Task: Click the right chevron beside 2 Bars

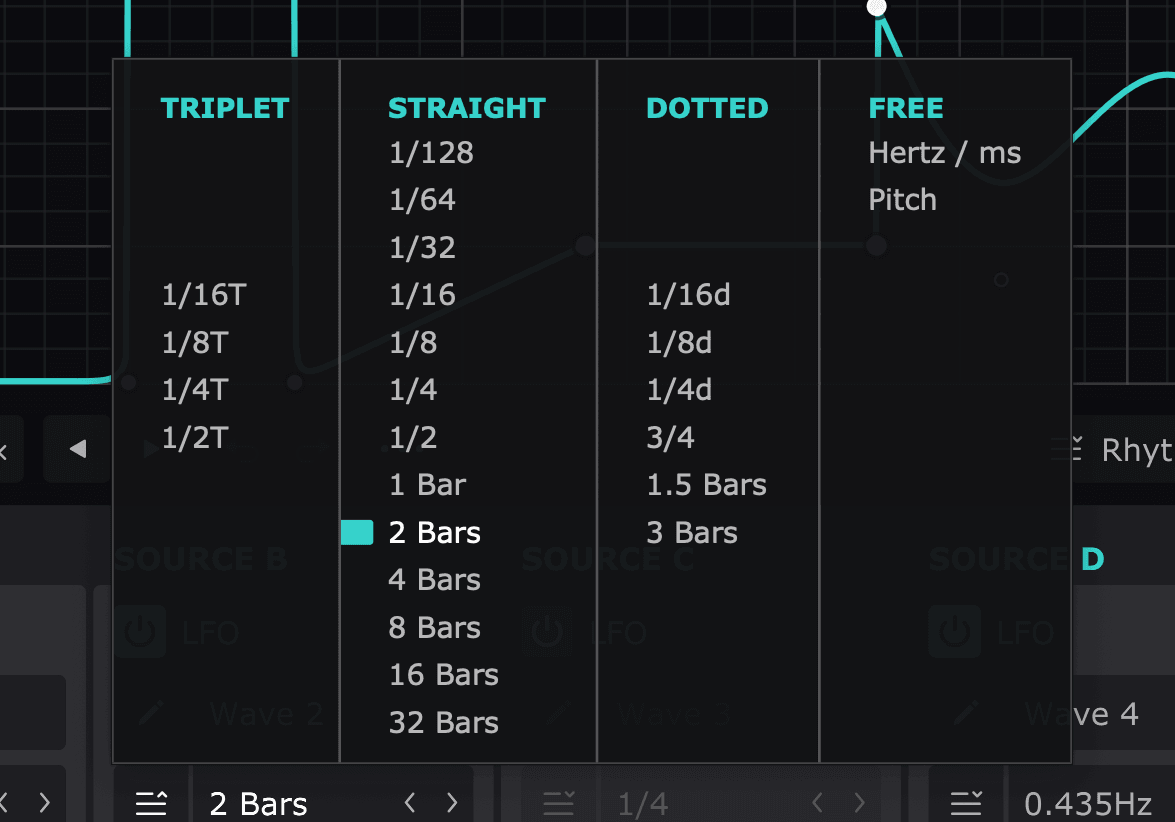Action: [451, 803]
